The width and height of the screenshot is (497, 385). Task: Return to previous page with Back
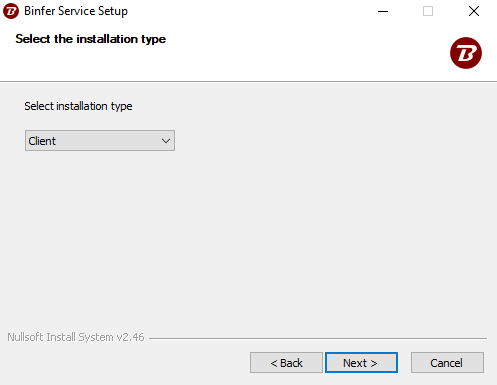click(x=286, y=363)
